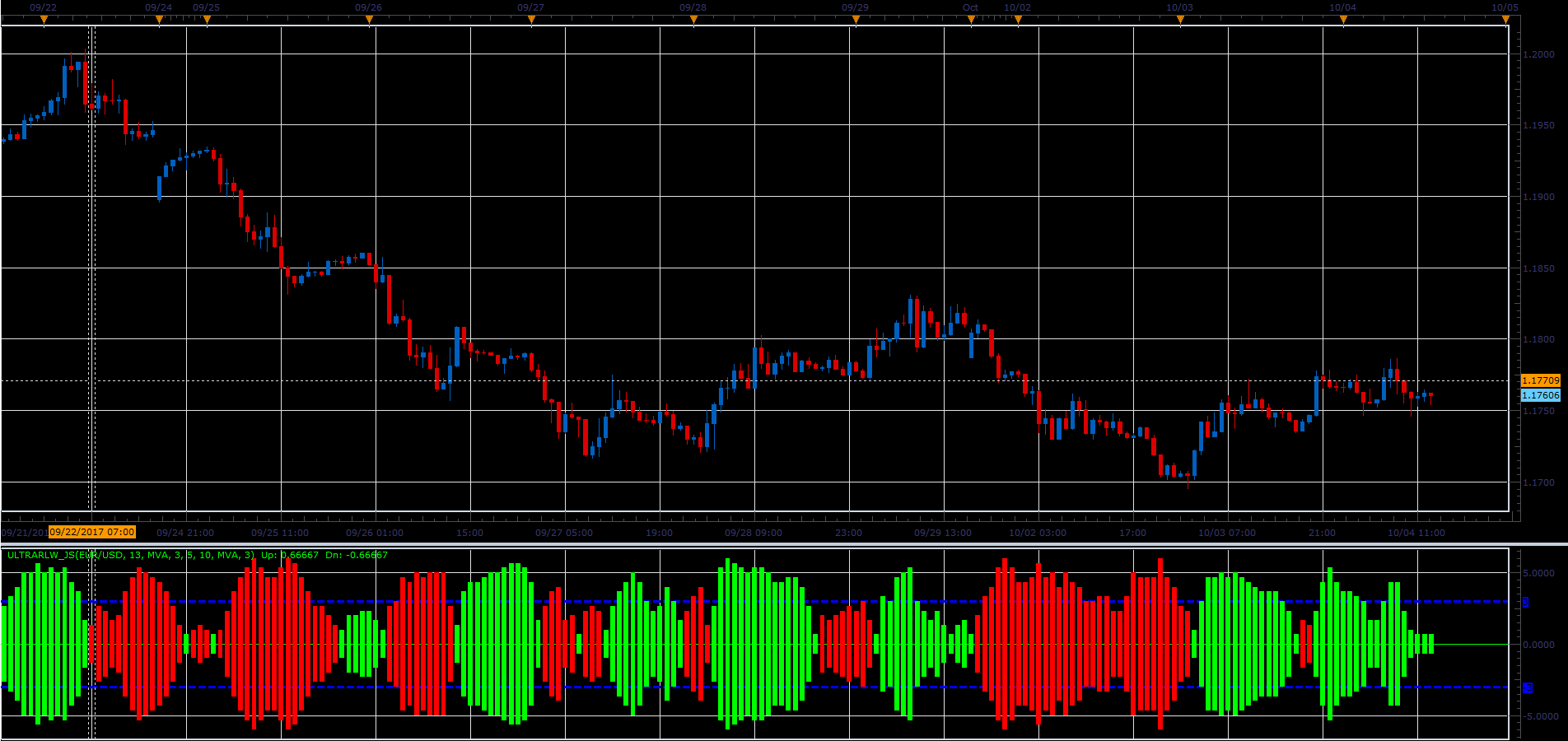Screen dimensions: 1568x741
Task: Click the 09/26 01:00 time axis label
Action: click(375, 533)
